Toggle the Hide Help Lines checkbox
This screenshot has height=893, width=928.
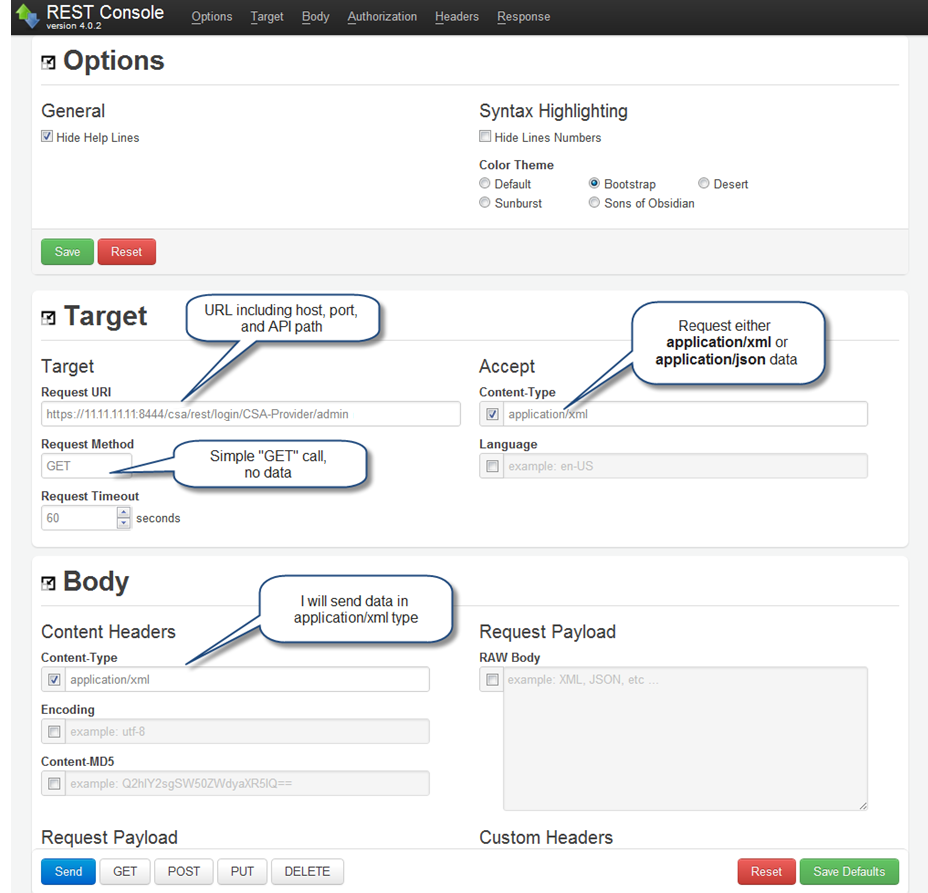[47, 137]
